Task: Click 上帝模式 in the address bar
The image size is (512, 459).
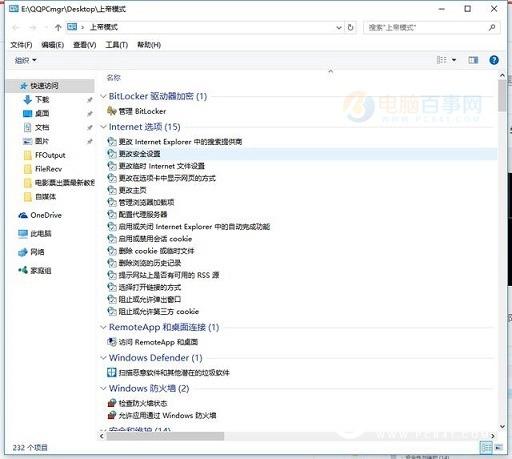Action: [x=104, y=27]
